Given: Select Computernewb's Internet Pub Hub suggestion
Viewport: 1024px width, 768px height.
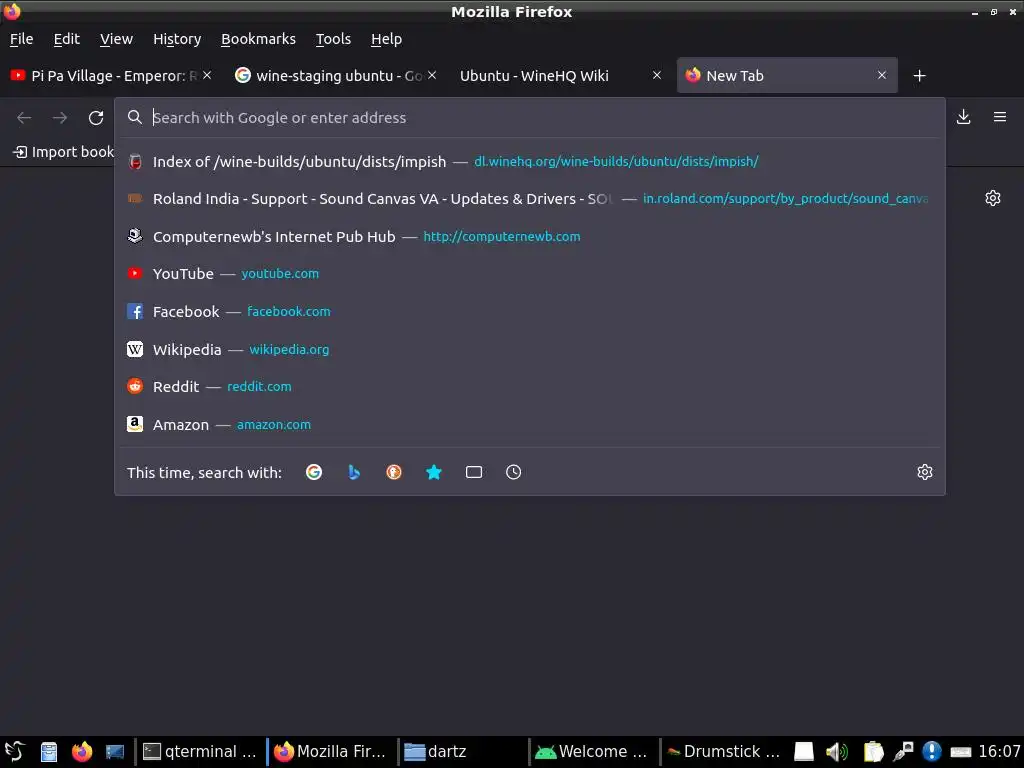Looking at the screenshot, I should (530, 236).
